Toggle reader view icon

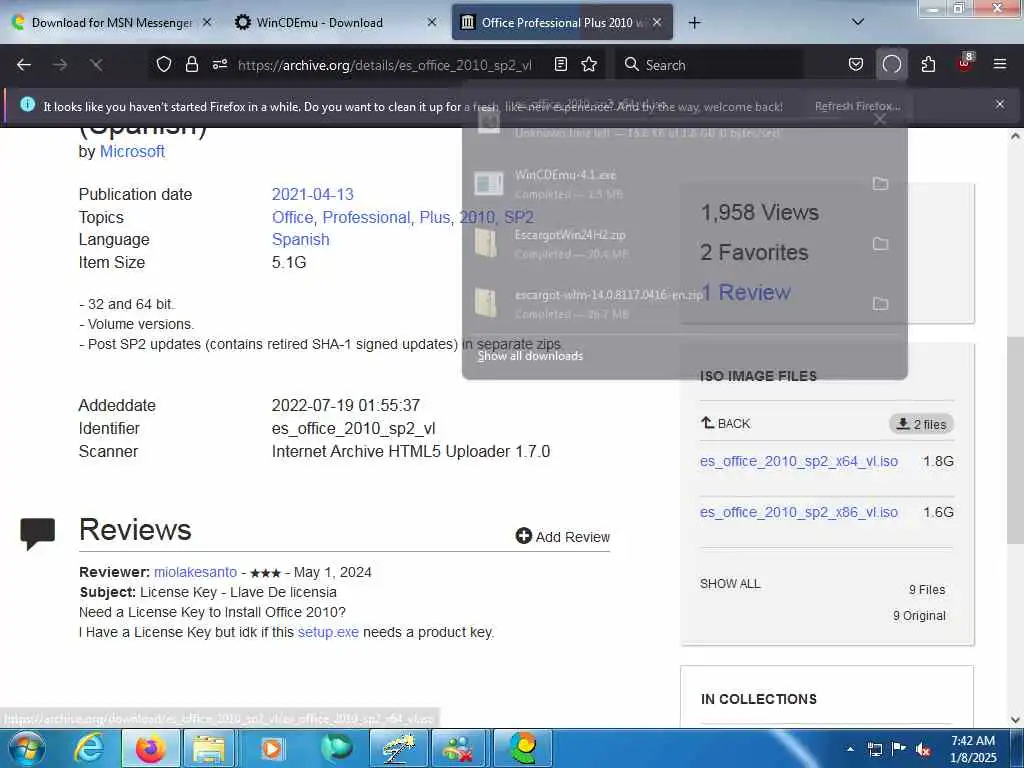coord(560,65)
